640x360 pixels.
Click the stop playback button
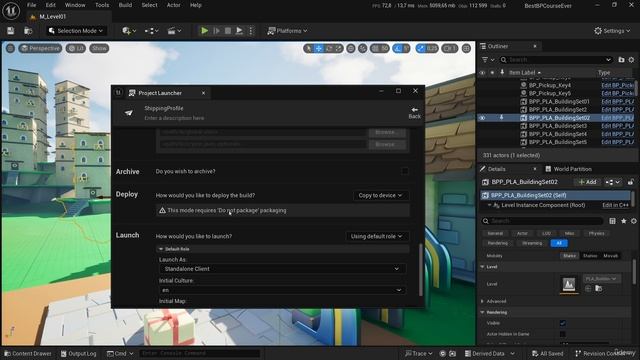click(228, 31)
